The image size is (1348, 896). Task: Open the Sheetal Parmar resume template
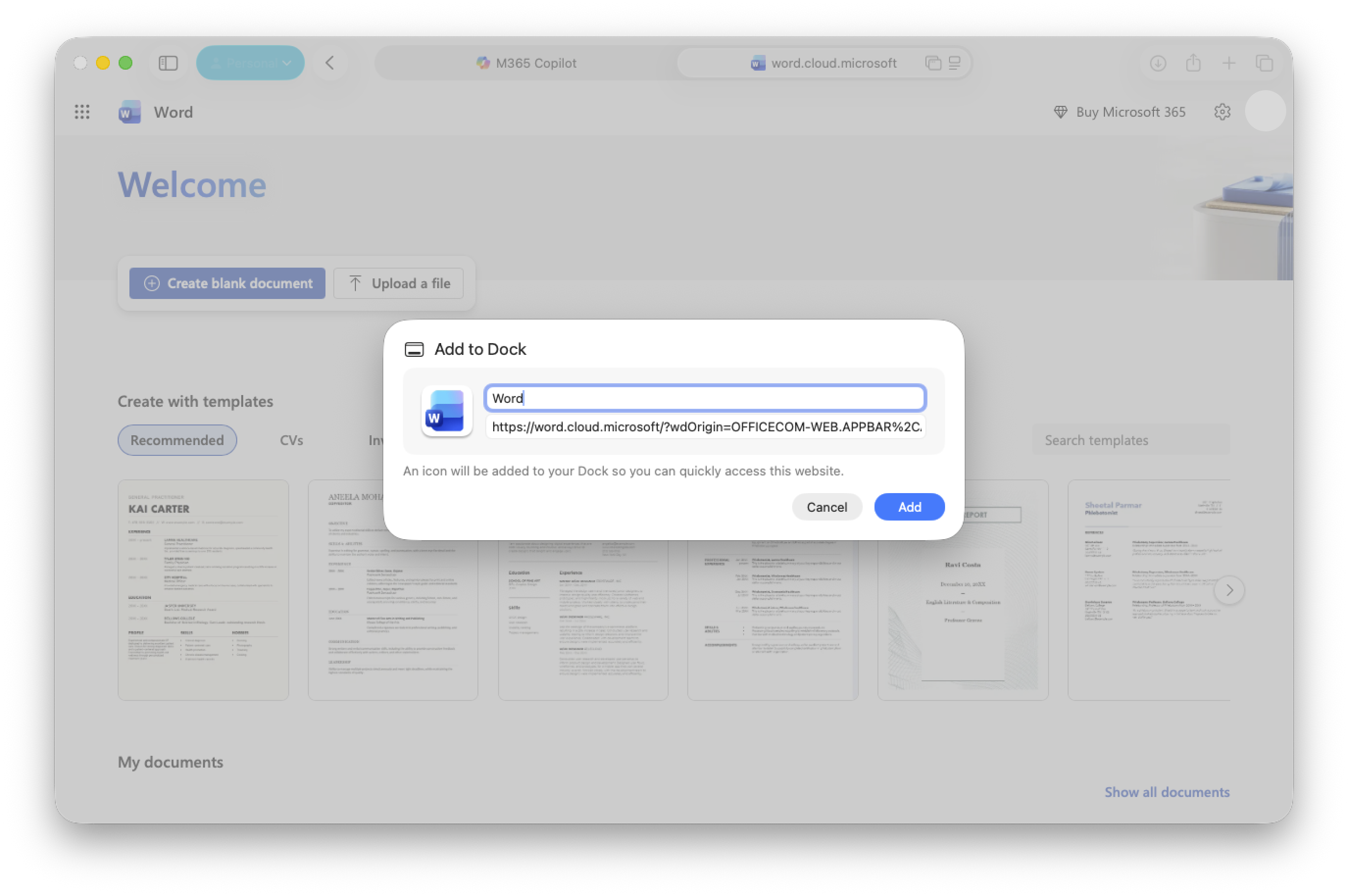point(1148,590)
